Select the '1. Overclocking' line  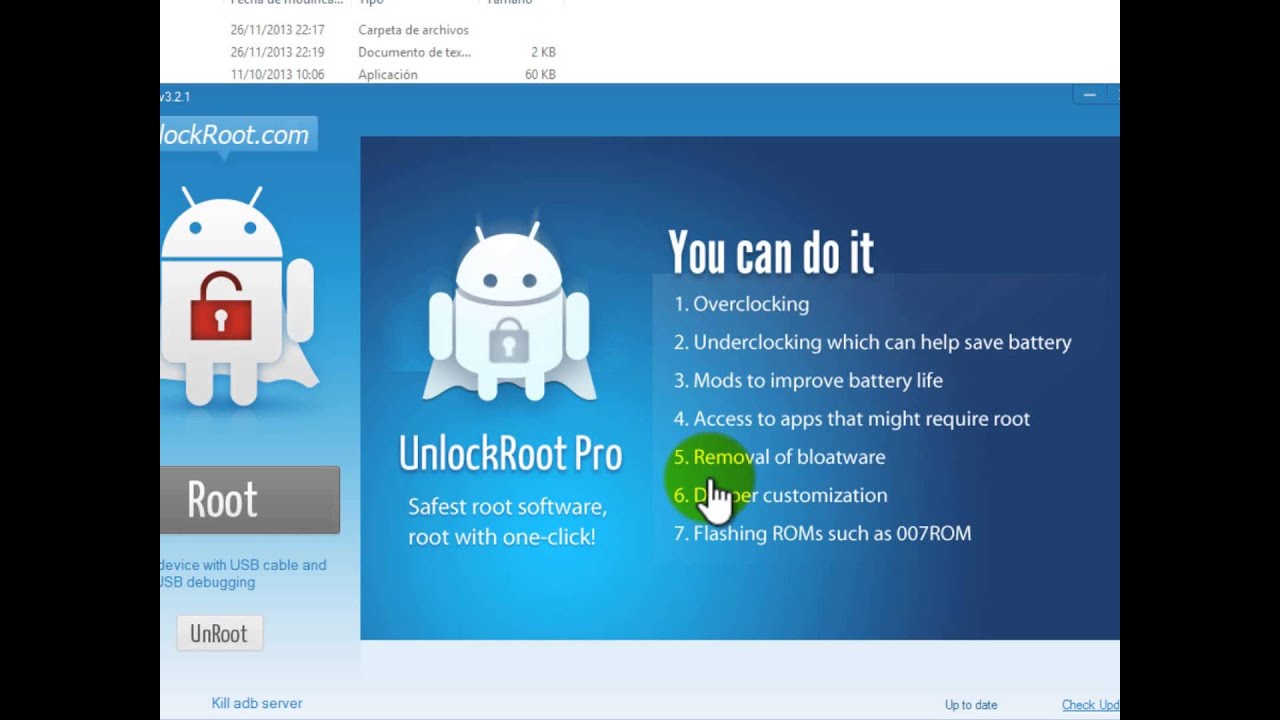click(x=741, y=304)
